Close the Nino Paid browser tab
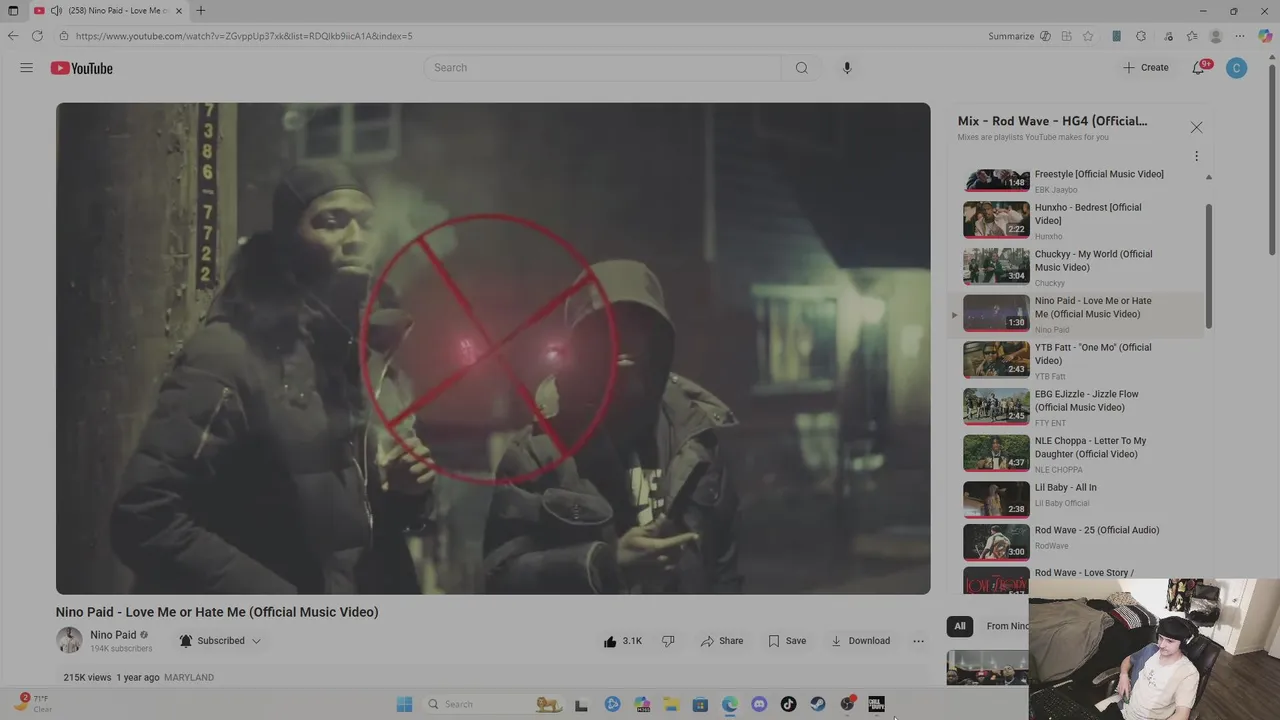Viewport: 1280px width, 720px height. pos(179,11)
